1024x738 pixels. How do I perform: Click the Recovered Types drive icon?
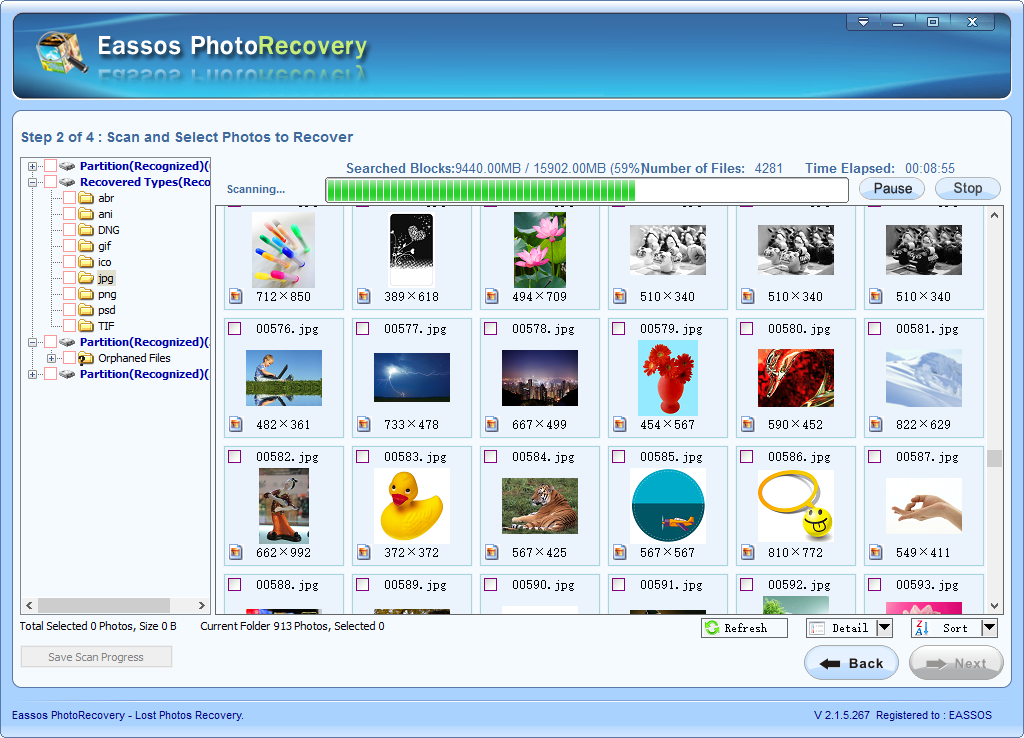(67, 182)
